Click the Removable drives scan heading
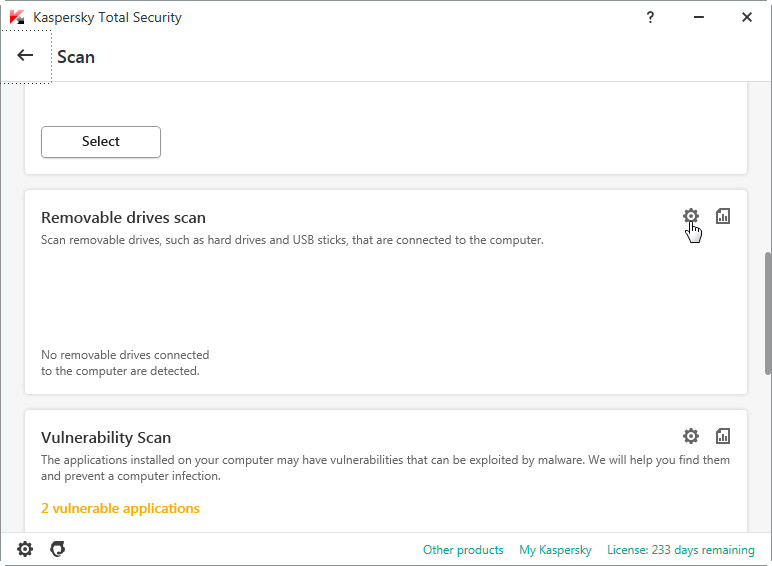772x566 pixels. pos(123,218)
